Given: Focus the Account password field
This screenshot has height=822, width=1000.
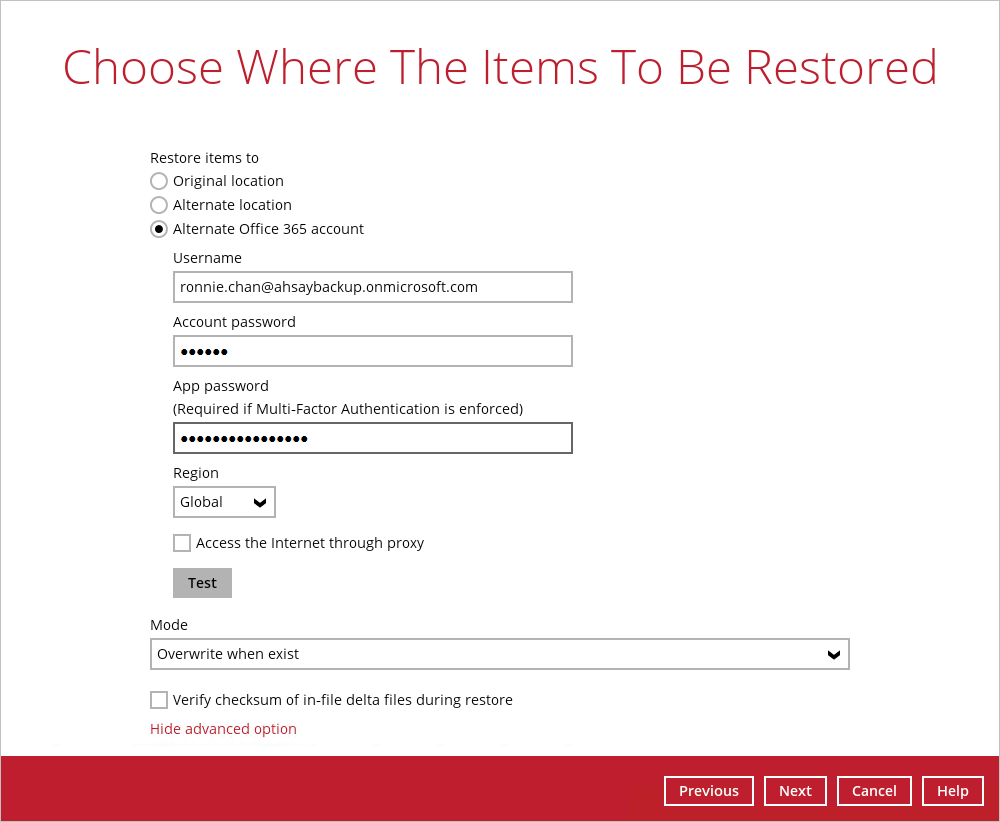Looking at the screenshot, I should 372,351.
